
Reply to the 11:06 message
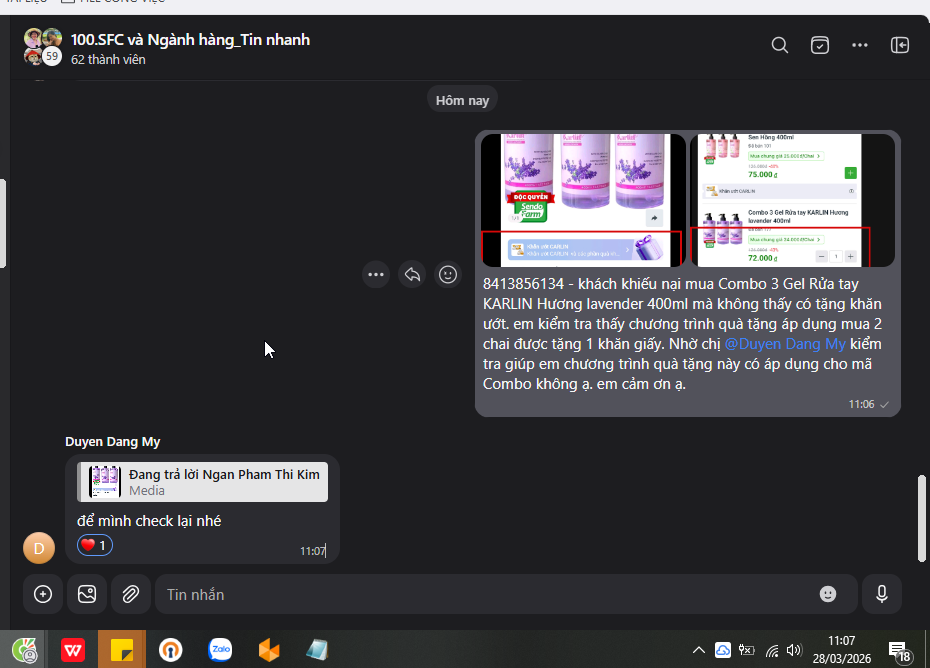click(x=412, y=275)
